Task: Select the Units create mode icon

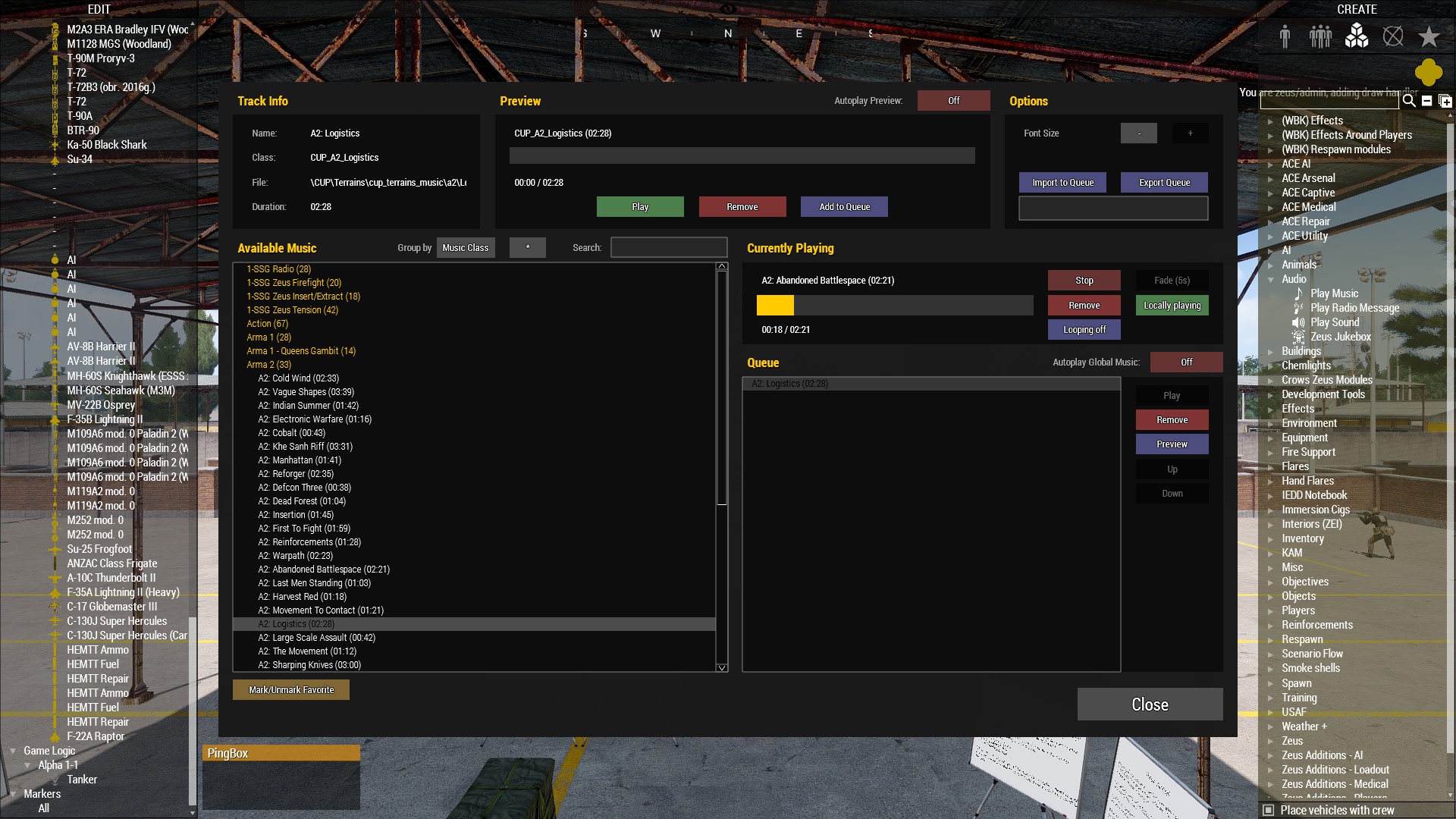Action: coord(1285,36)
